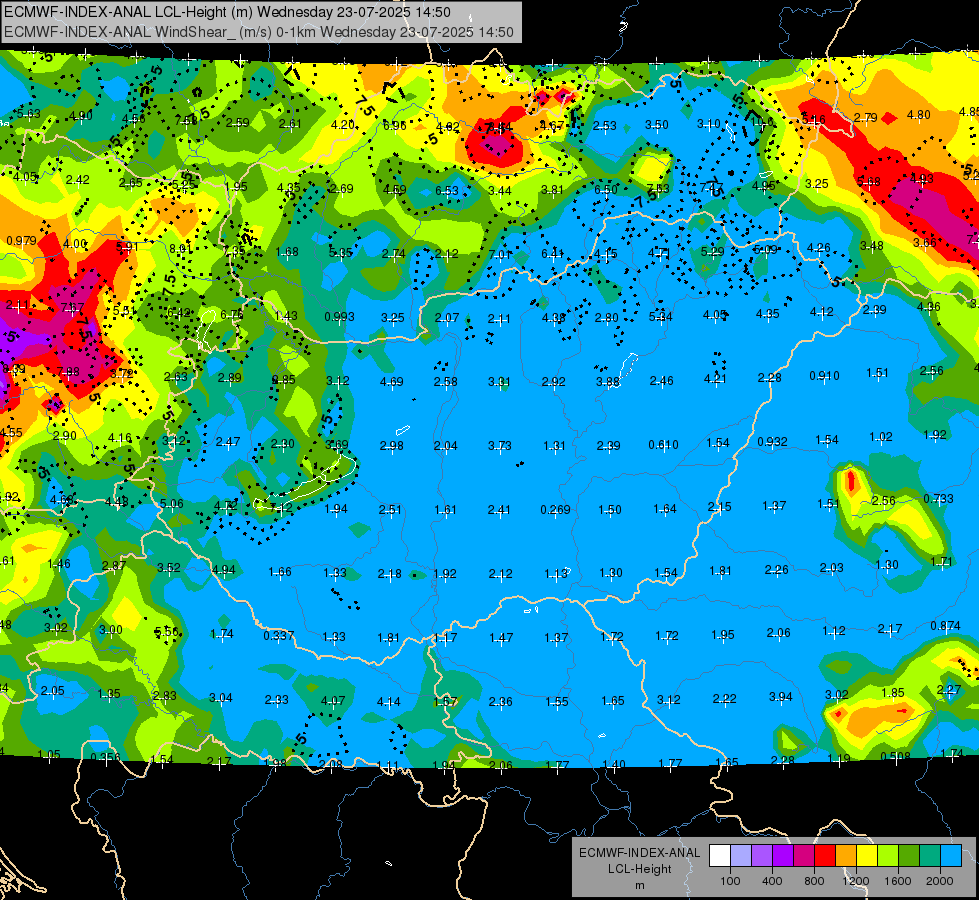Viewport: 979px width, 900px height.
Task: Click the wind shear value 2.51
Action: point(390,510)
